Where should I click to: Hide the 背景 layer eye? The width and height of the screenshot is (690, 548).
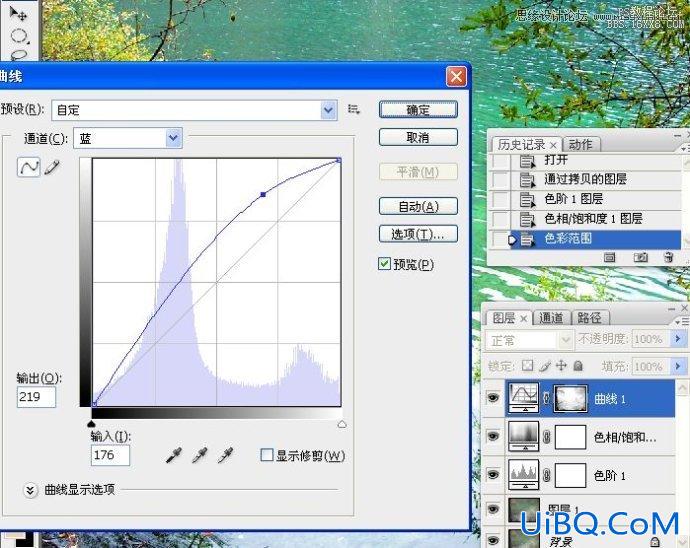click(x=493, y=540)
